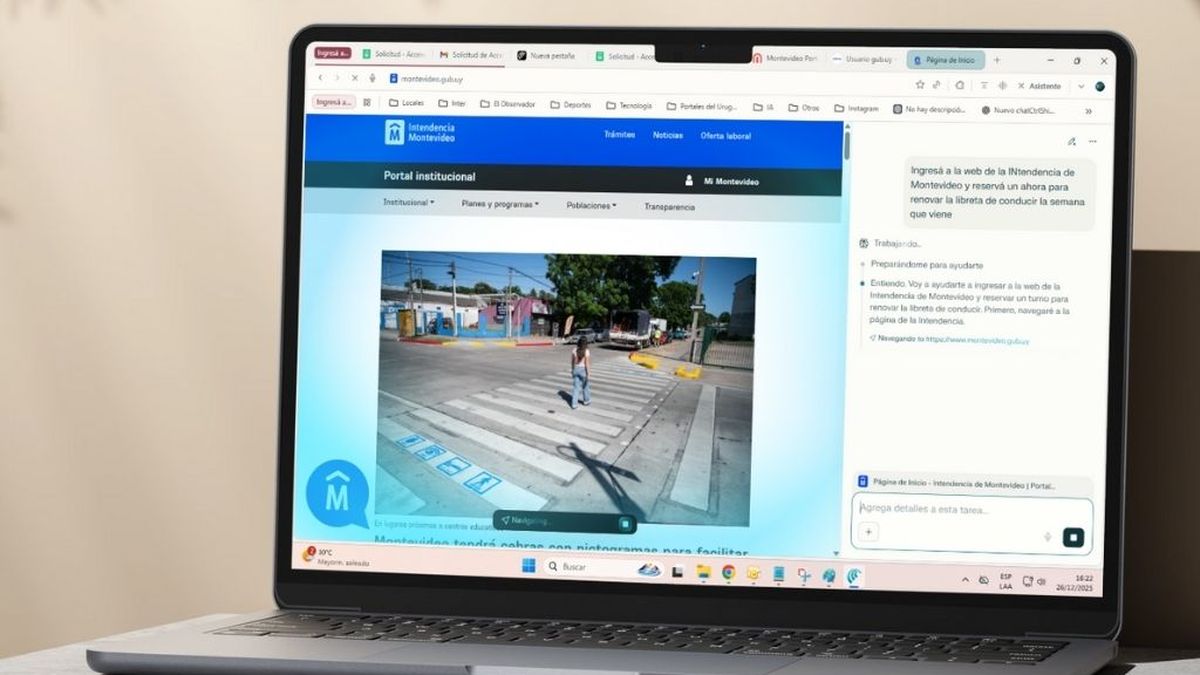
Task: Switch to the Montevideo Portal tab
Action: (x=789, y=59)
